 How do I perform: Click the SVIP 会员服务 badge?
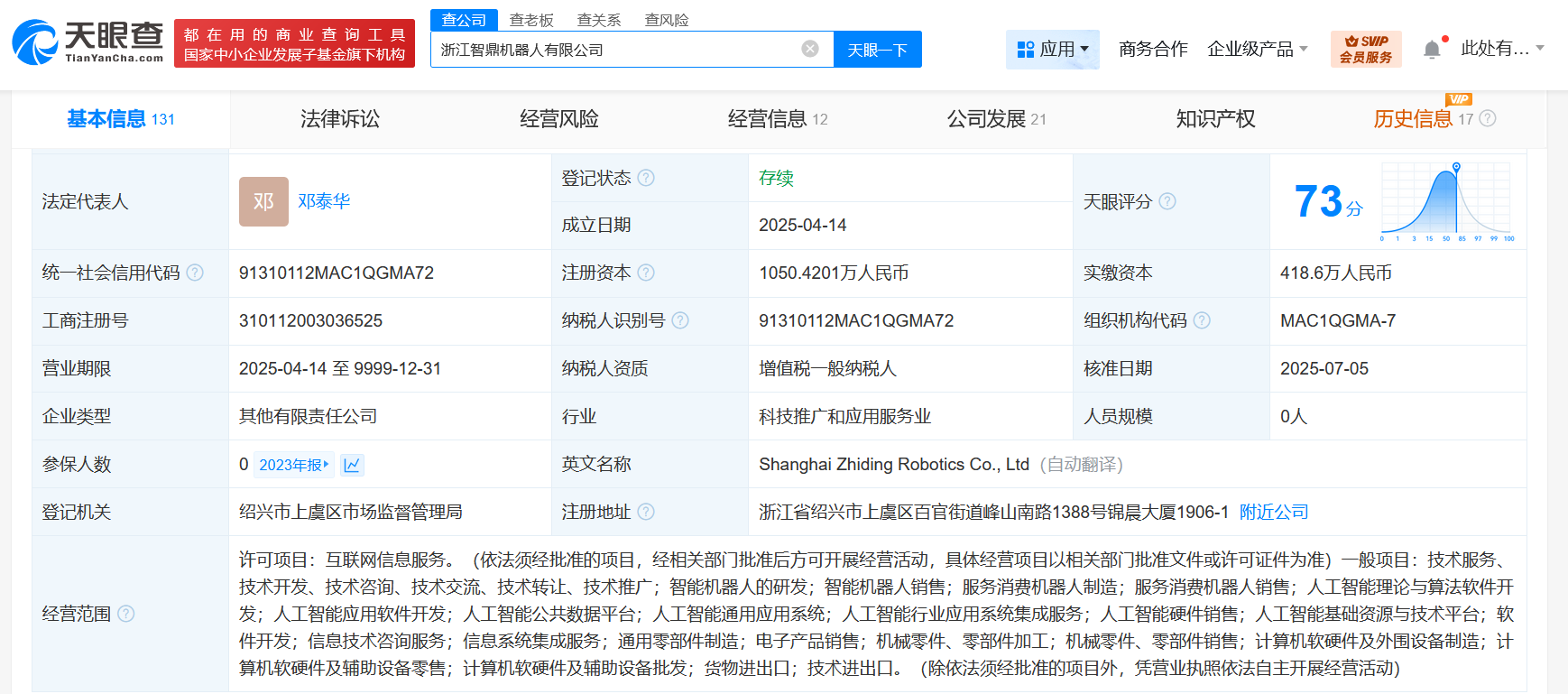click(x=1366, y=49)
